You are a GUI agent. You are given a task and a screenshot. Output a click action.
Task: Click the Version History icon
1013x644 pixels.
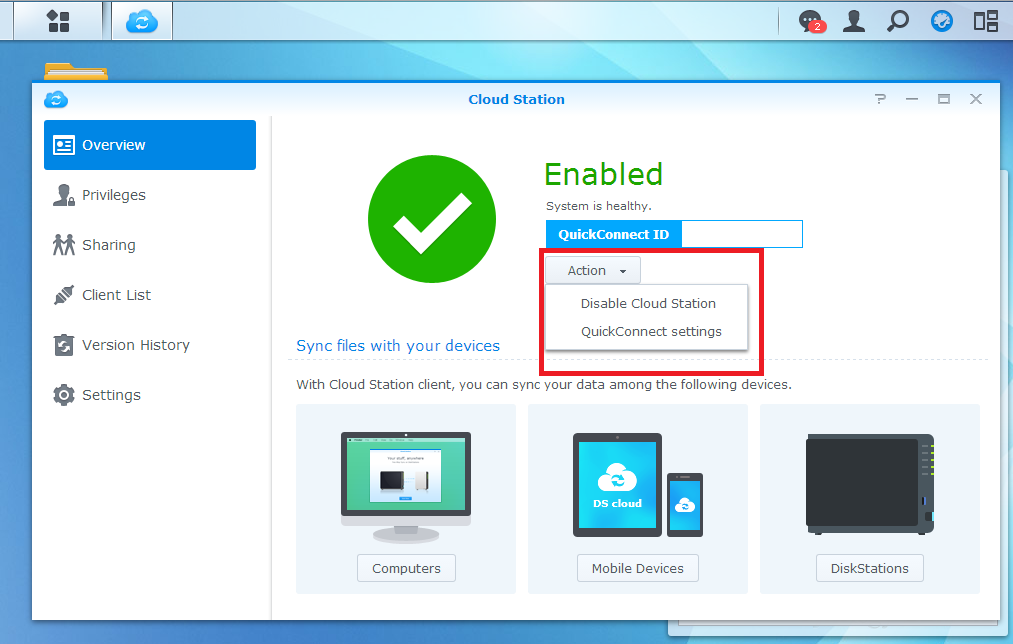click(x=63, y=345)
